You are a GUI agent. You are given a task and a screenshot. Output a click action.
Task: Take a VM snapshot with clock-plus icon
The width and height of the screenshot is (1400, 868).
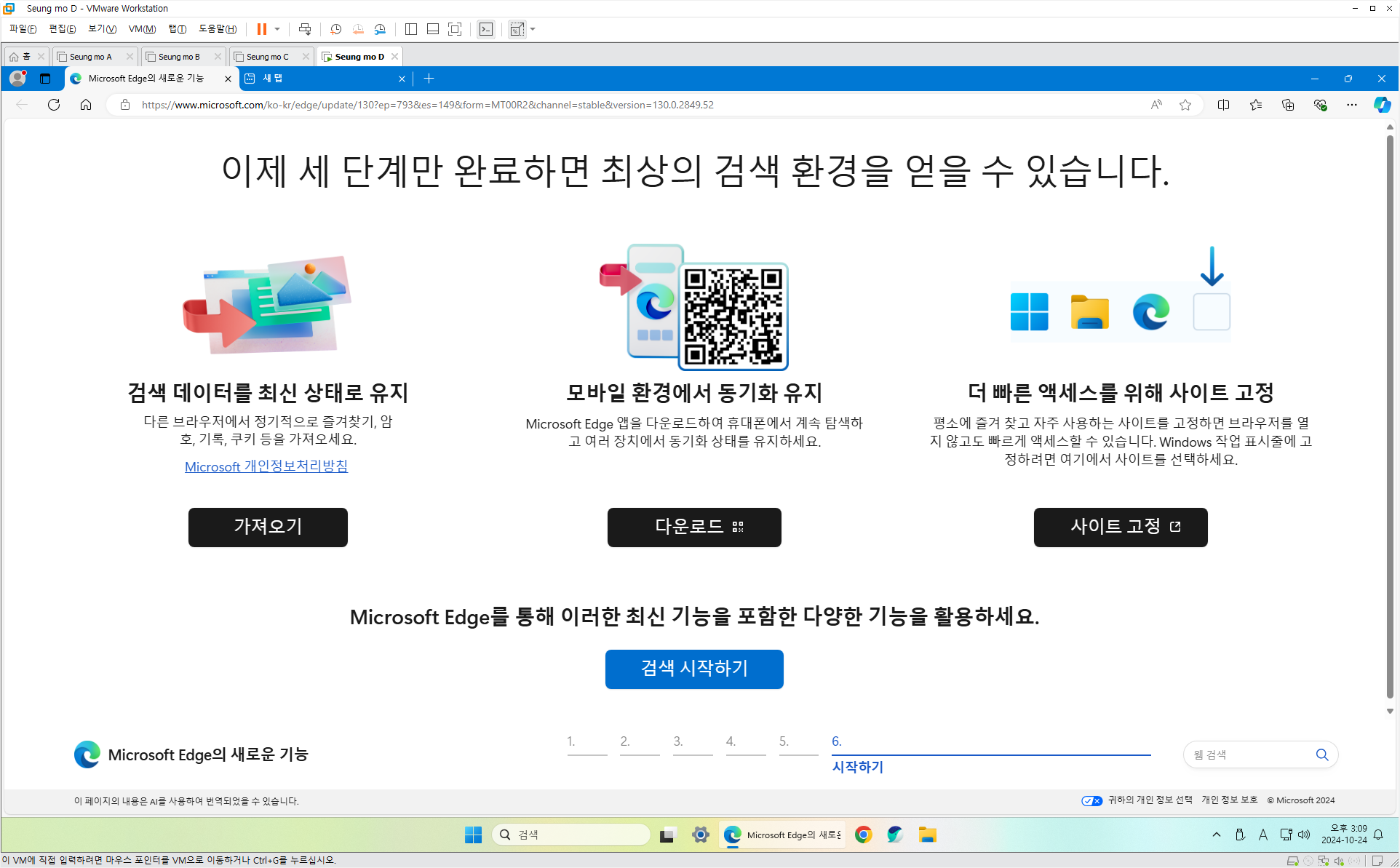pyautogui.click(x=335, y=29)
